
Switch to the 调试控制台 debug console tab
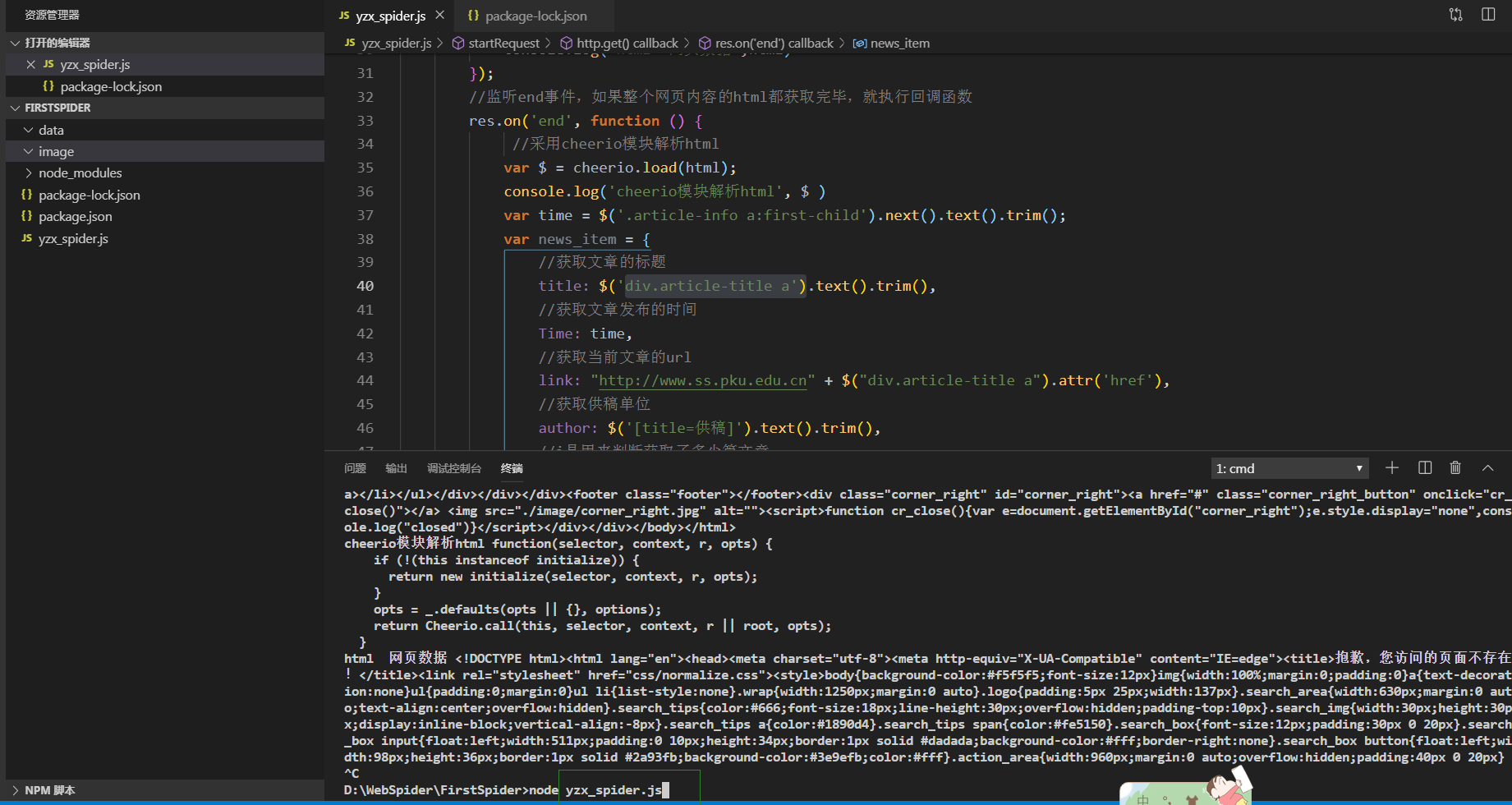coord(453,468)
